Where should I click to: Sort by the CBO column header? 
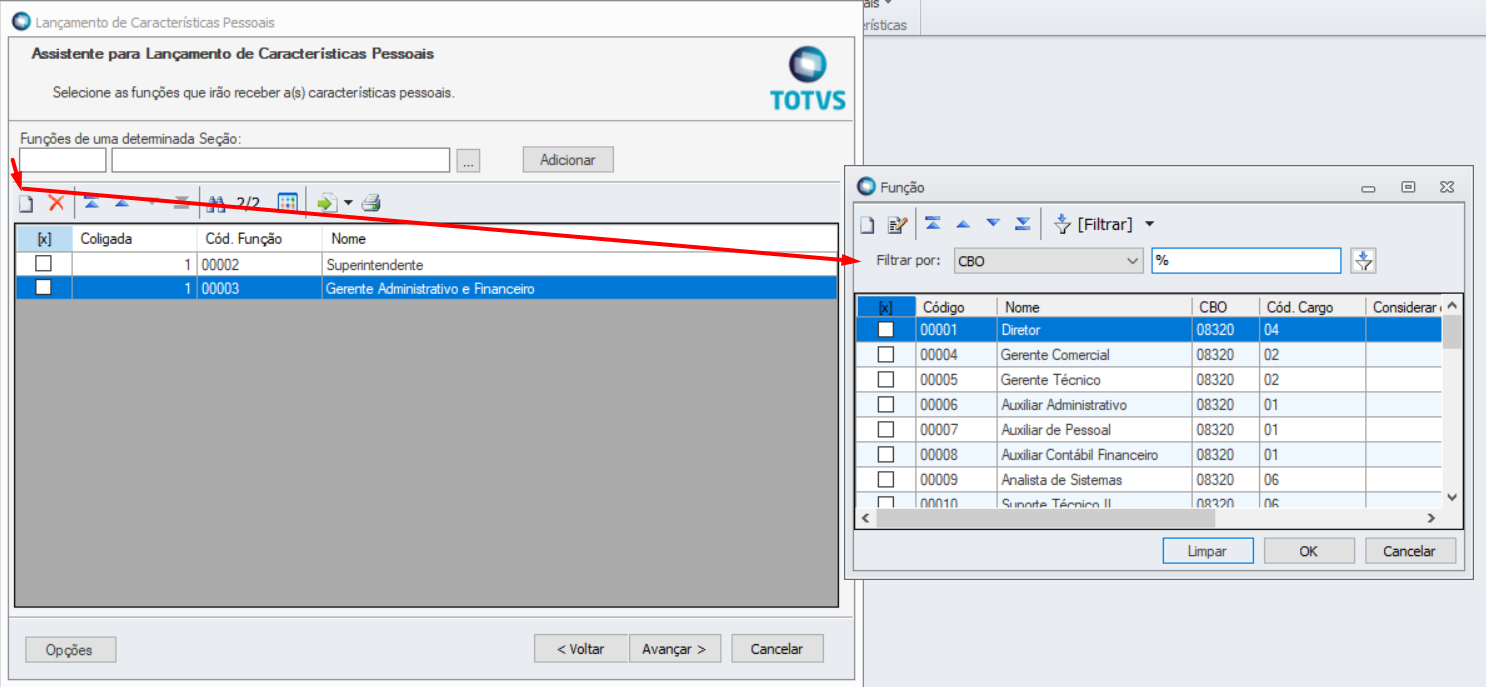pyautogui.click(x=1226, y=307)
